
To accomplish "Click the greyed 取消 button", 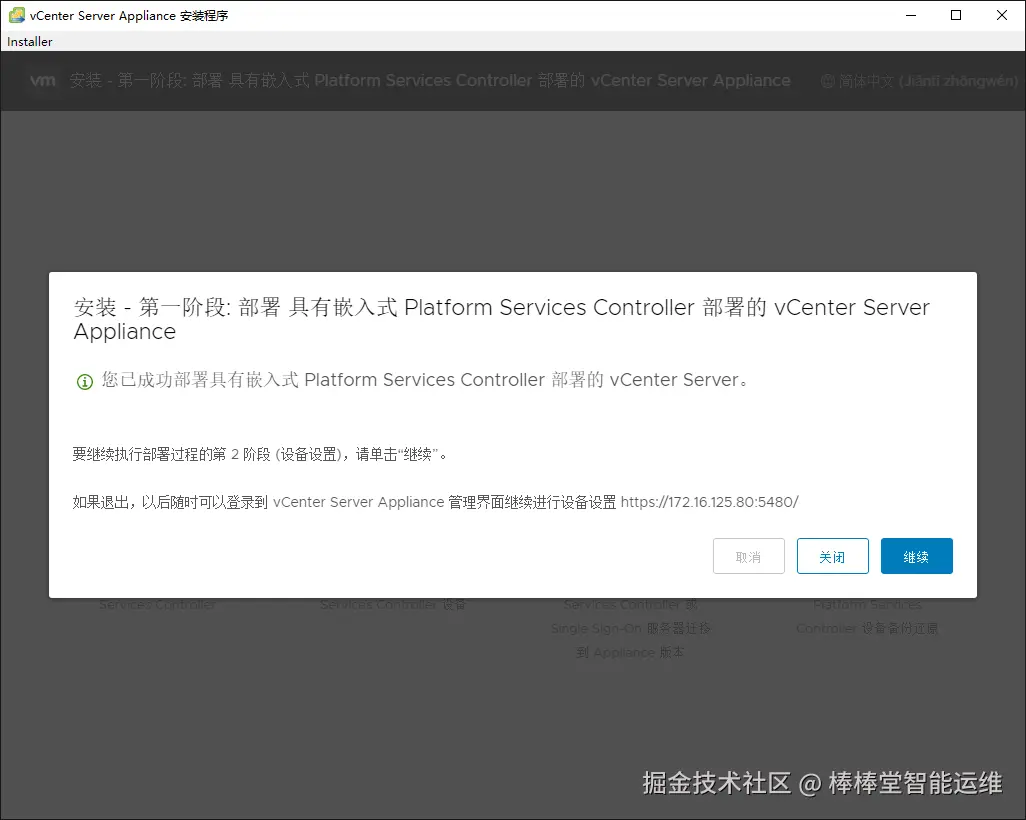I will (x=749, y=556).
